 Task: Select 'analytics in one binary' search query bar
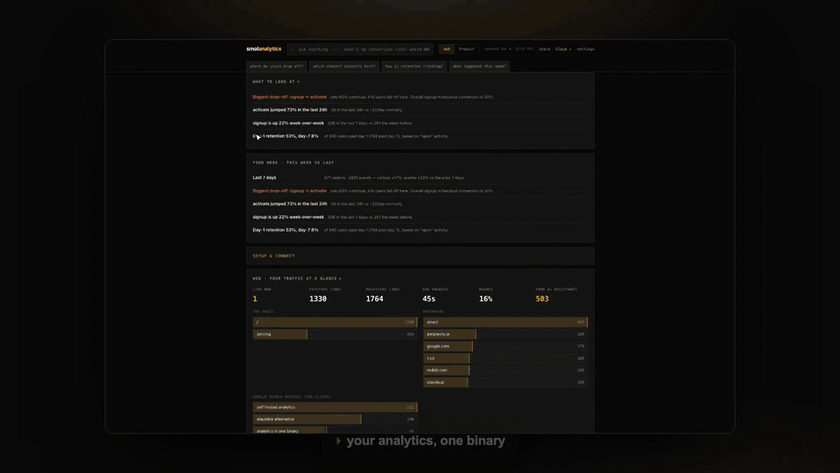(x=335, y=430)
